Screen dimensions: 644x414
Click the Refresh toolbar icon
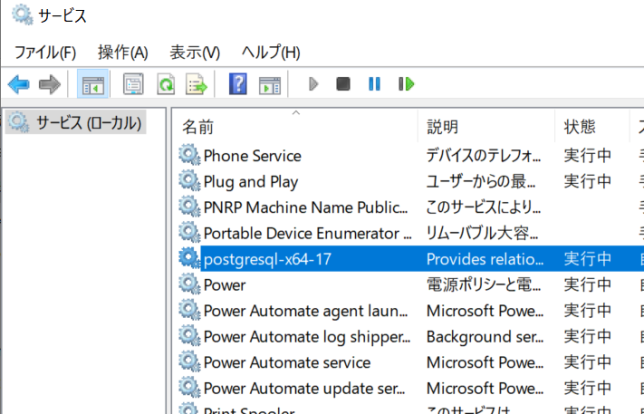click(166, 84)
